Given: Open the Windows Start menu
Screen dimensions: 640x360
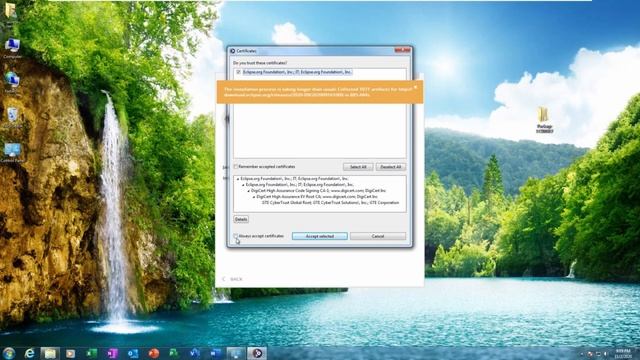Looking at the screenshot, I should pyautogui.click(x=9, y=353).
